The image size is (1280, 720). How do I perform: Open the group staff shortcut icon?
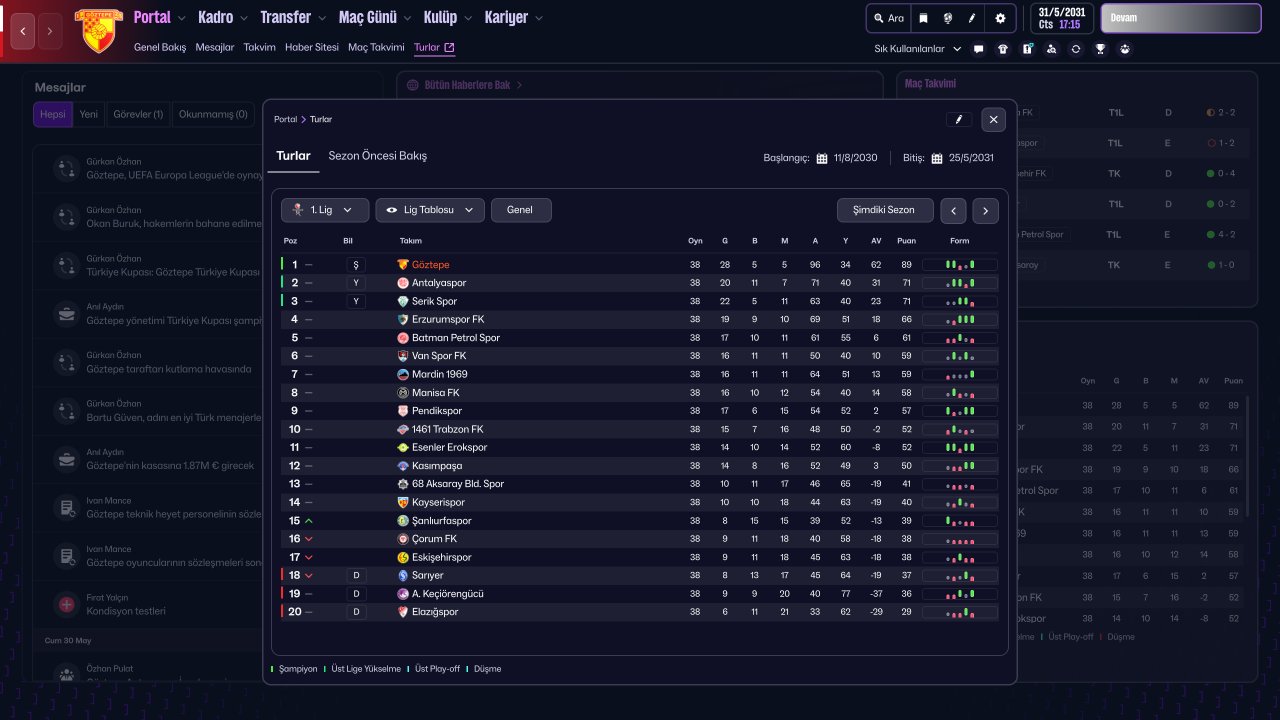1125,48
